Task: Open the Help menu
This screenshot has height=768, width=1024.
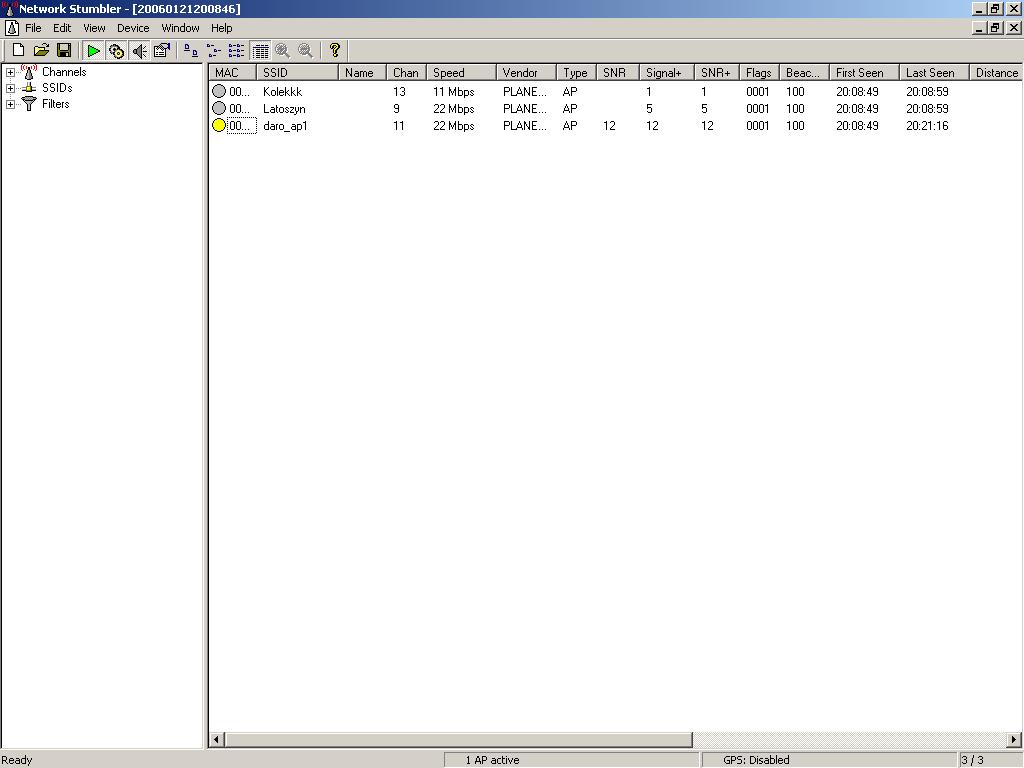Action: (x=221, y=28)
